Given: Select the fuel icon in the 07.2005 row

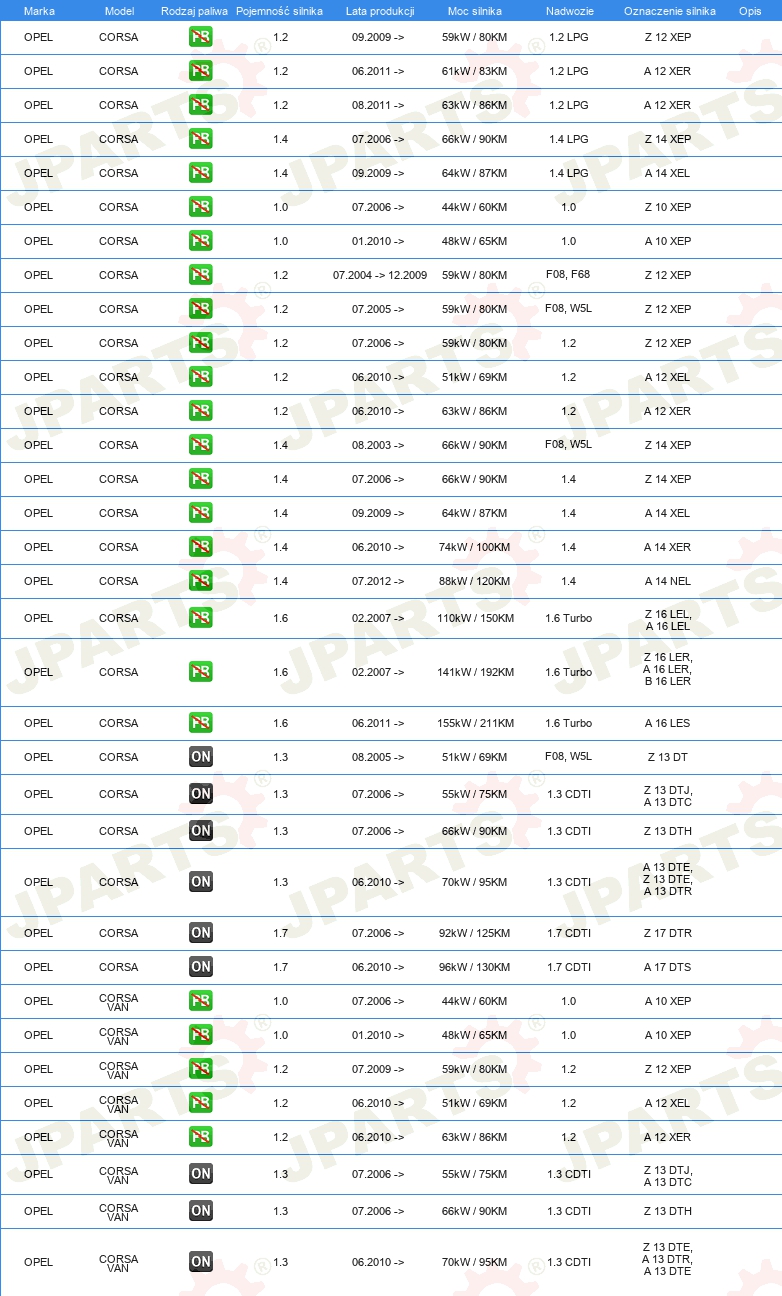Looking at the screenshot, I should (201, 309).
